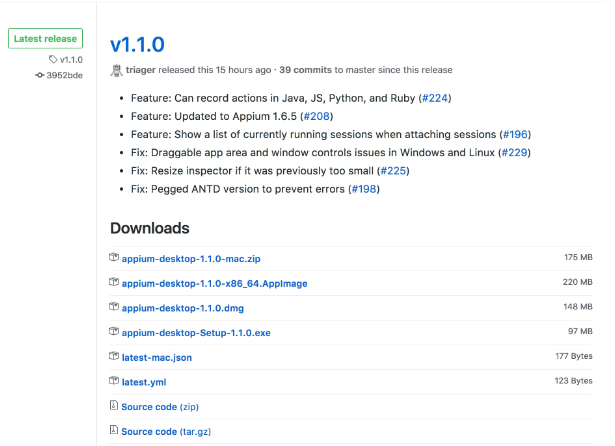Click the package icon beside the AppImage file
Screen dimensions: 615x446
pyautogui.click(x=114, y=283)
